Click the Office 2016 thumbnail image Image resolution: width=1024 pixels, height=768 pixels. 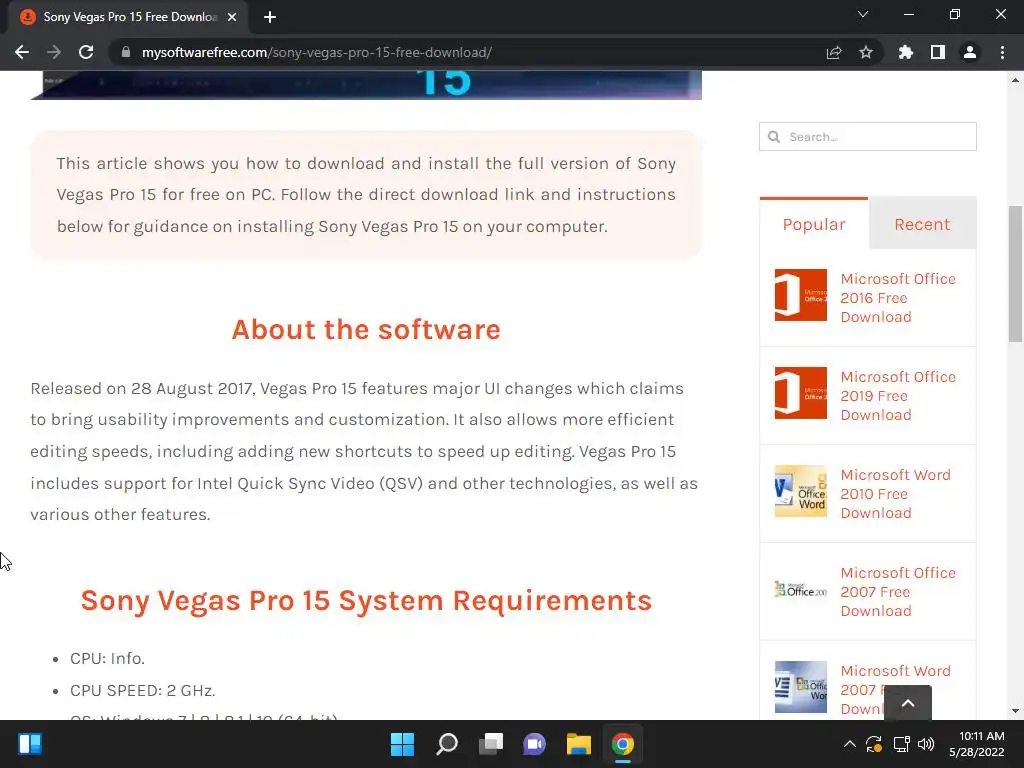[801, 295]
